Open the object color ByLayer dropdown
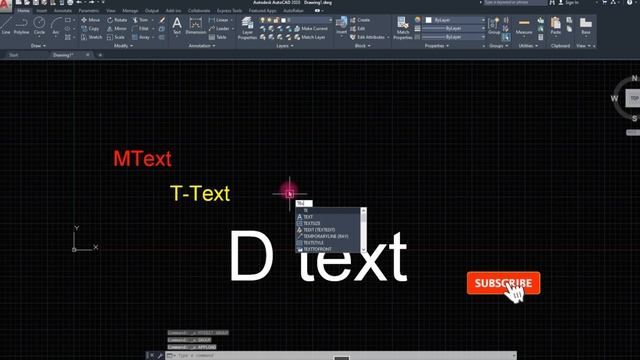 [x=455, y=20]
